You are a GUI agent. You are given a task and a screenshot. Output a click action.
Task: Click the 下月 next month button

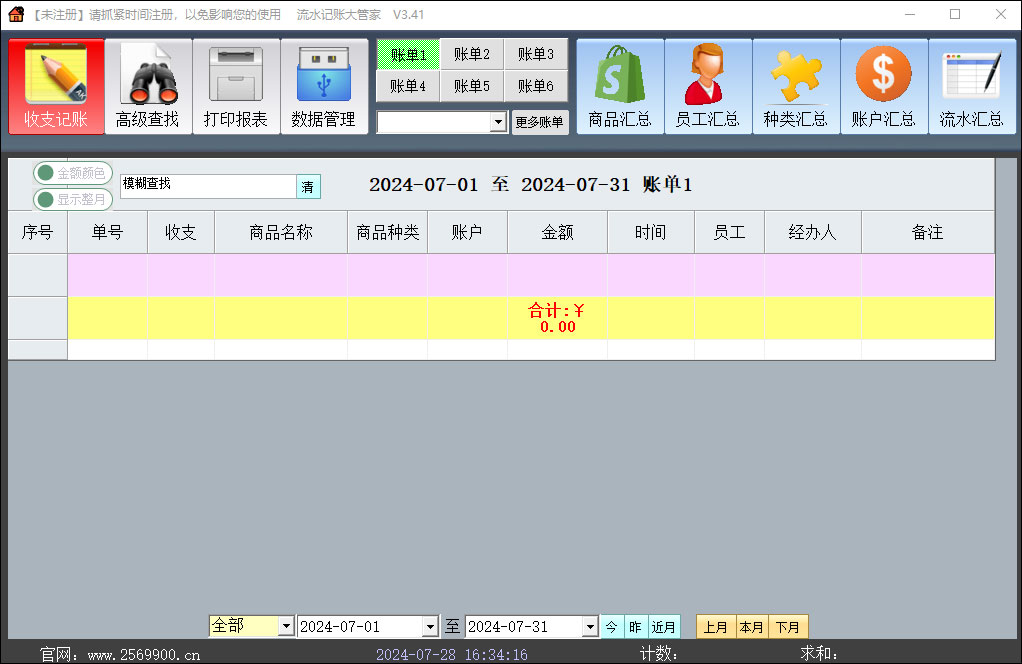click(788, 627)
